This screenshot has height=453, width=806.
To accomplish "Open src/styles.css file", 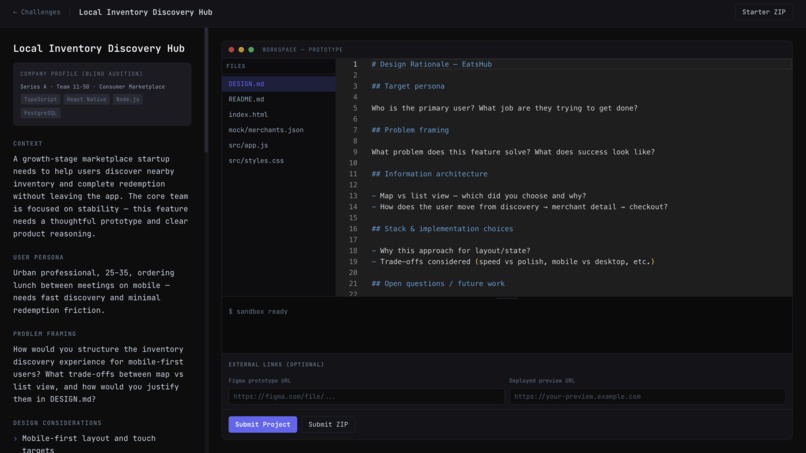I will click(x=279, y=161).
